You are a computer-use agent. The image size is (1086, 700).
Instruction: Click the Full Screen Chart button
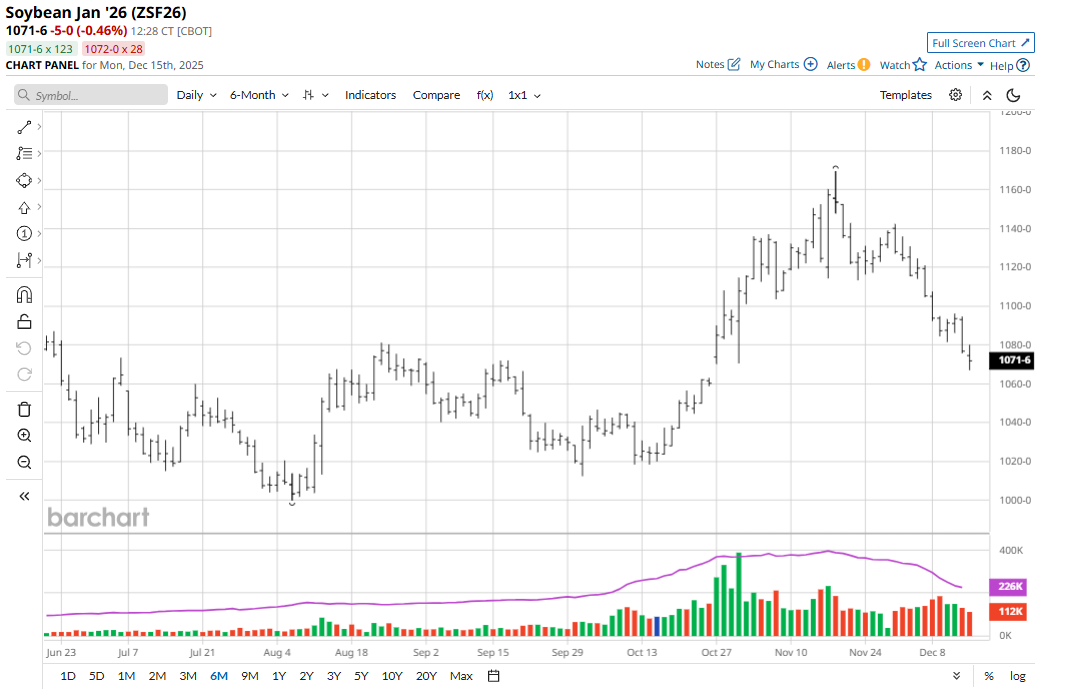pyautogui.click(x=981, y=43)
